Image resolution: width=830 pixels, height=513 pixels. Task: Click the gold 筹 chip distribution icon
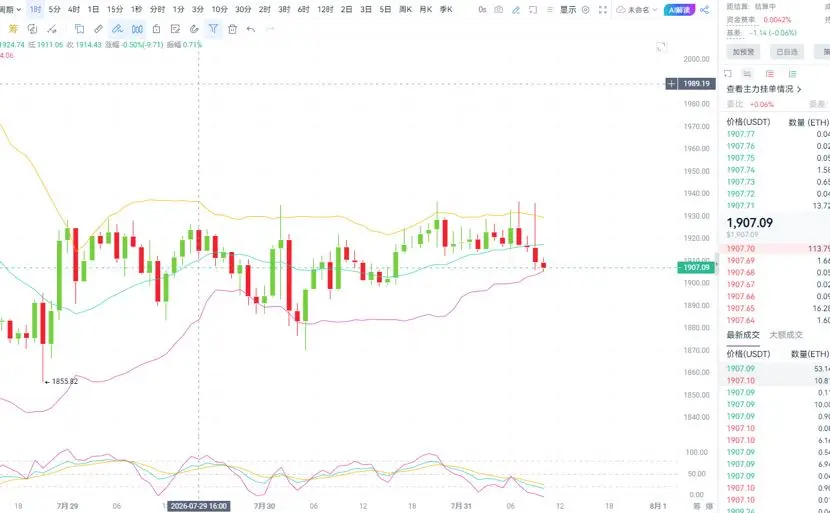[13, 29]
